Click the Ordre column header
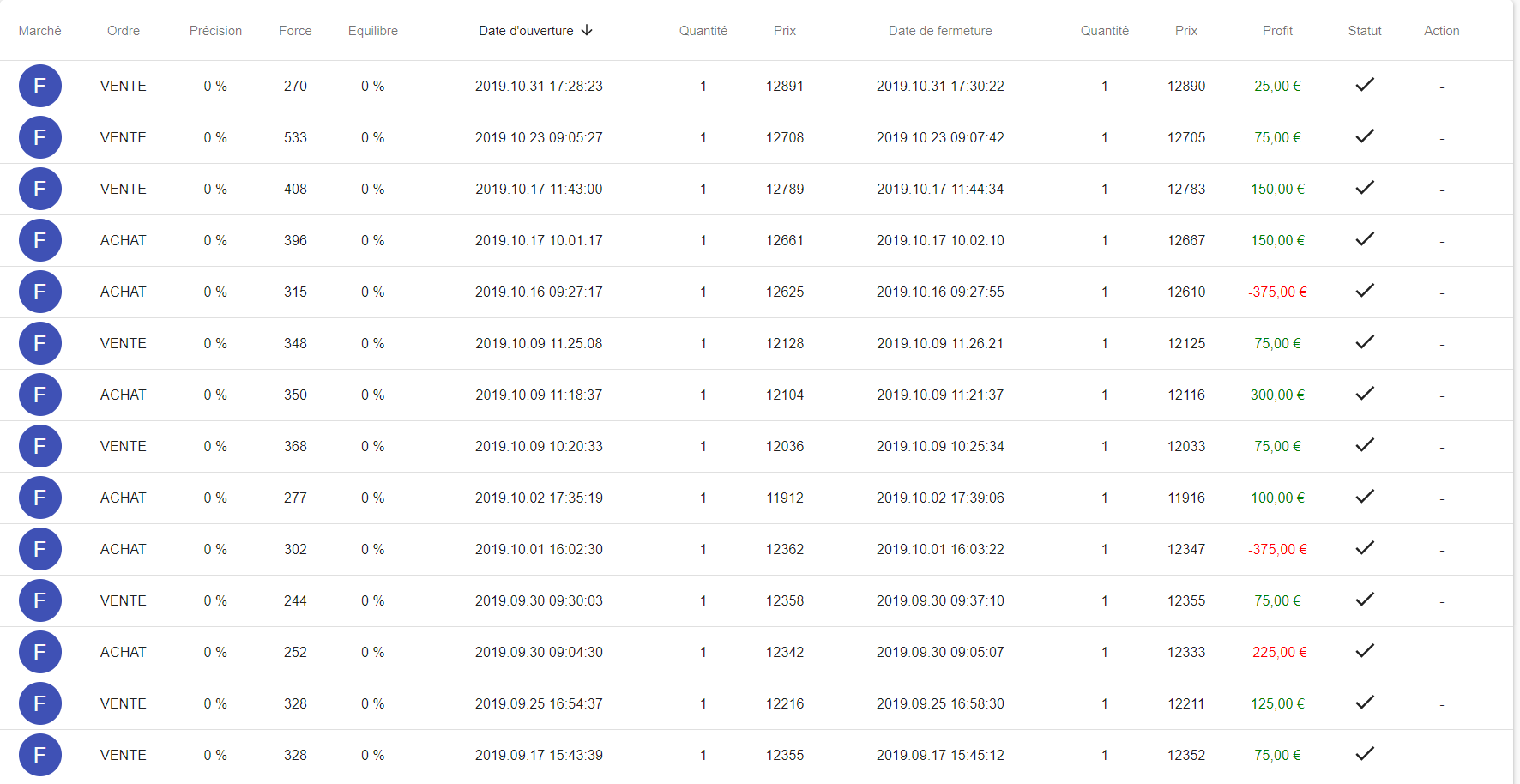Image resolution: width=1520 pixels, height=784 pixels. pos(124,31)
